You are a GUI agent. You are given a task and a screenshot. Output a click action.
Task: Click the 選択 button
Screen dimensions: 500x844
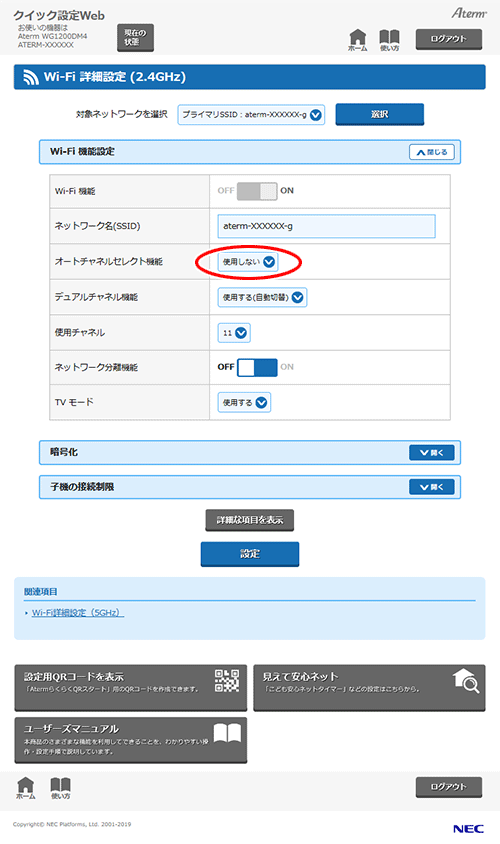(x=379, y=114)
